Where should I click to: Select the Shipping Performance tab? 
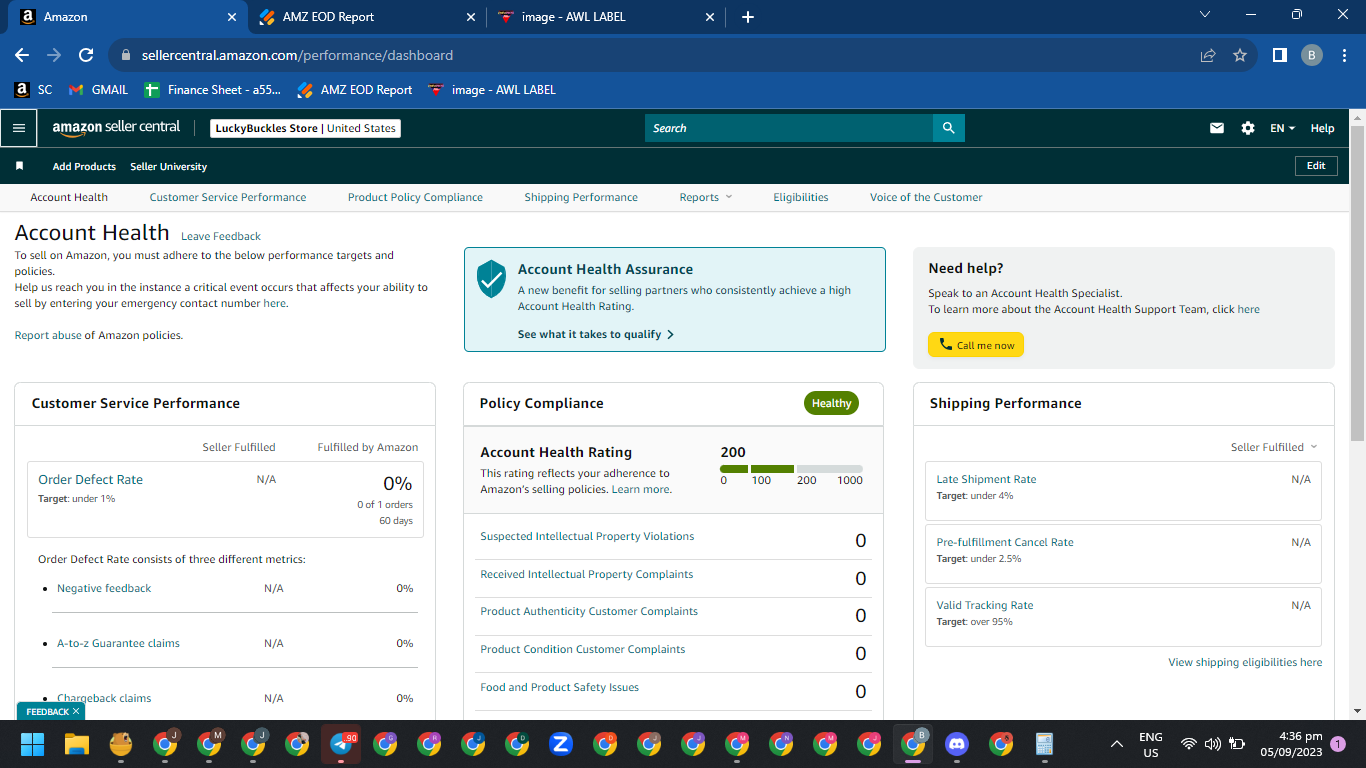click(x=581, y=197)
